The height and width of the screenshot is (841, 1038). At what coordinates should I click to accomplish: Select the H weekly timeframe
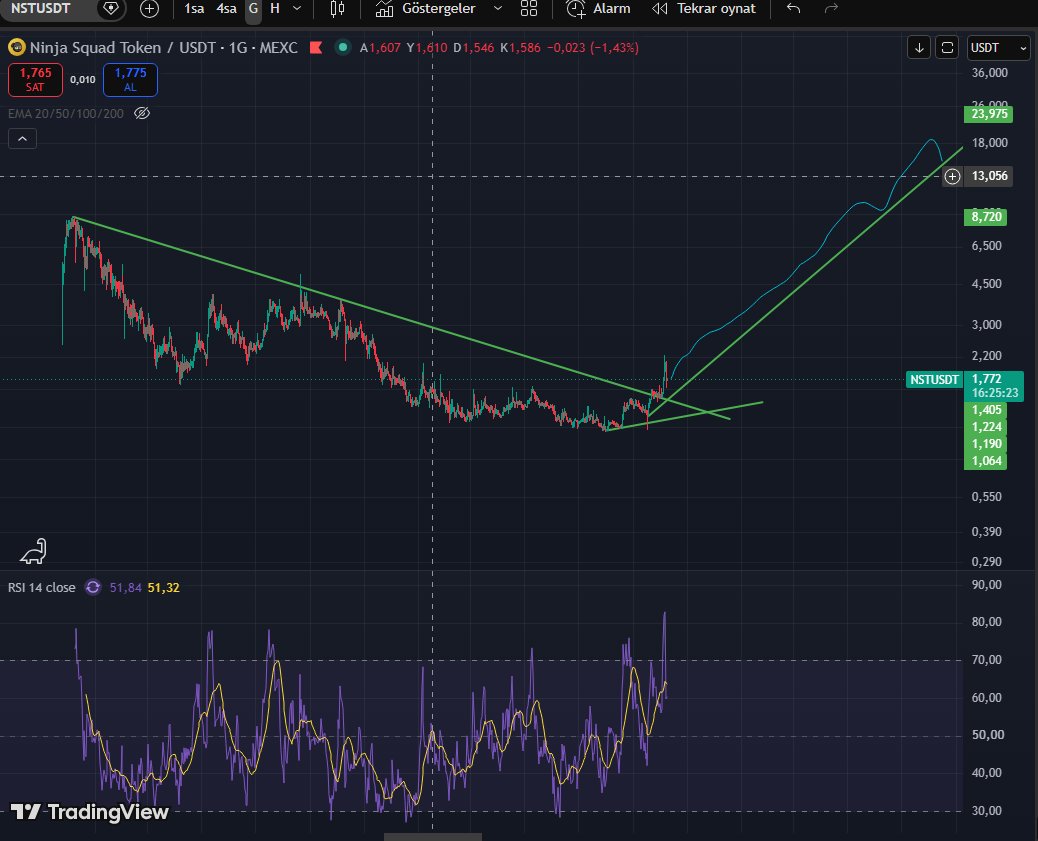coord(275,9)
